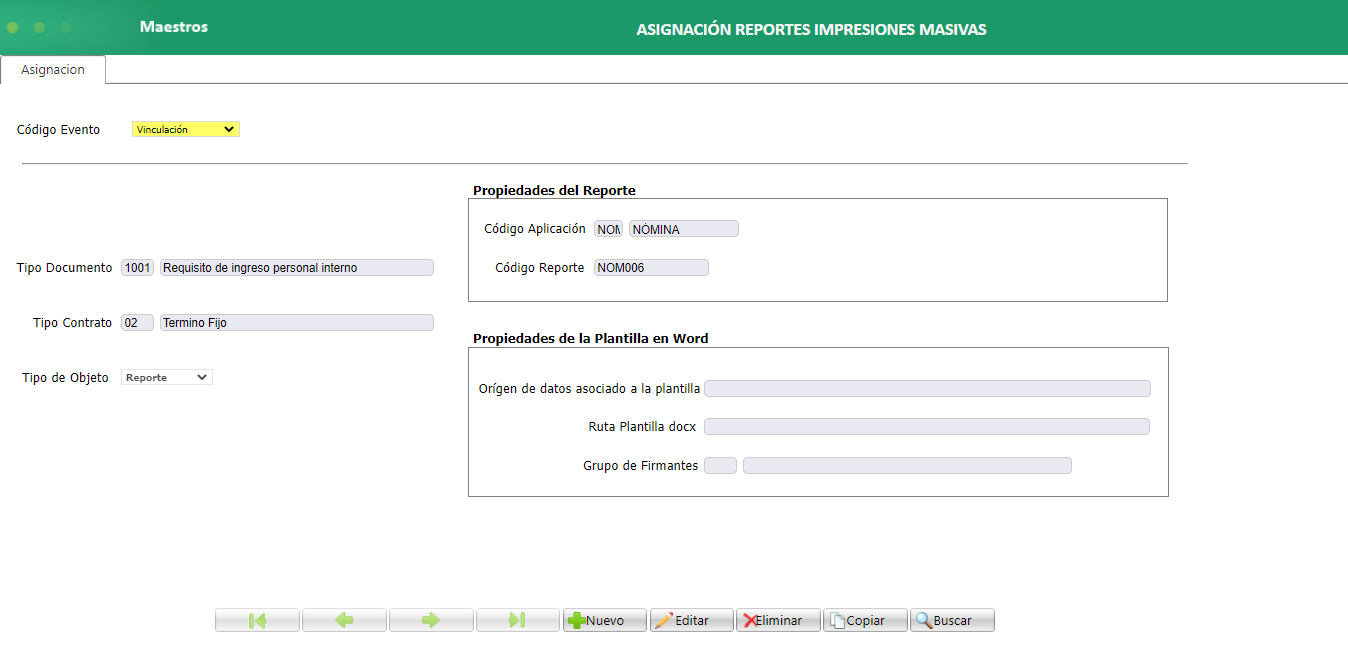Click the Nuevo button
The width and height of the screenshot is (1348, 657).
[x=605, y=620]
